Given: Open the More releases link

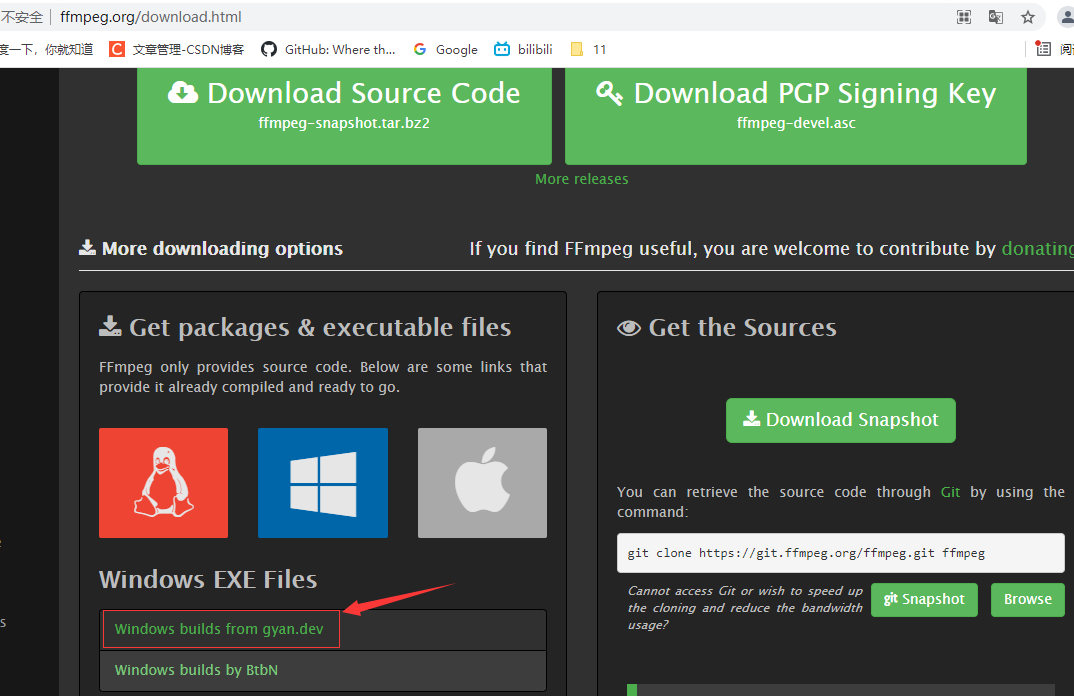Looking at the screenshot, I should (x=581, y=178).
